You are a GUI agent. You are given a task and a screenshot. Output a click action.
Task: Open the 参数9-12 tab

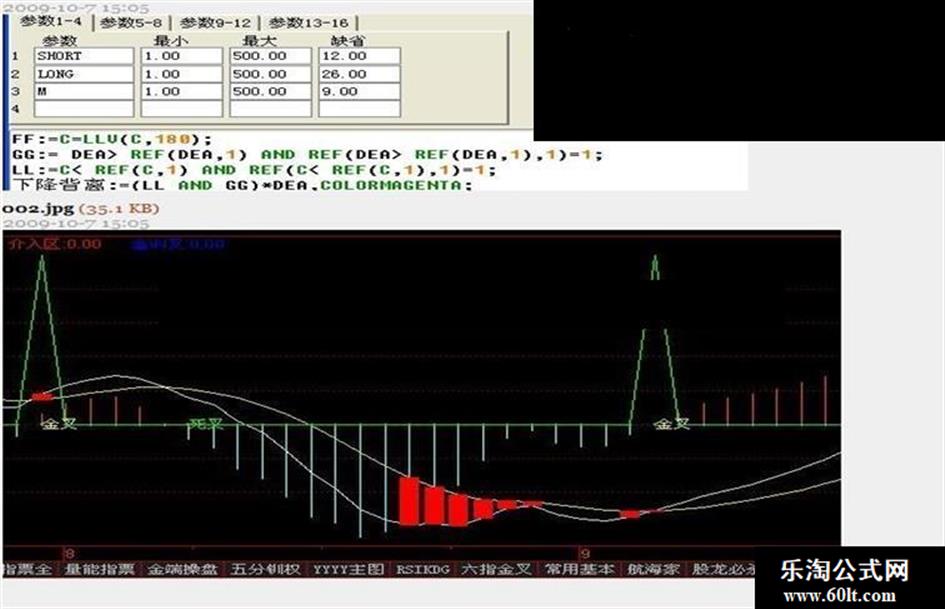215,23
